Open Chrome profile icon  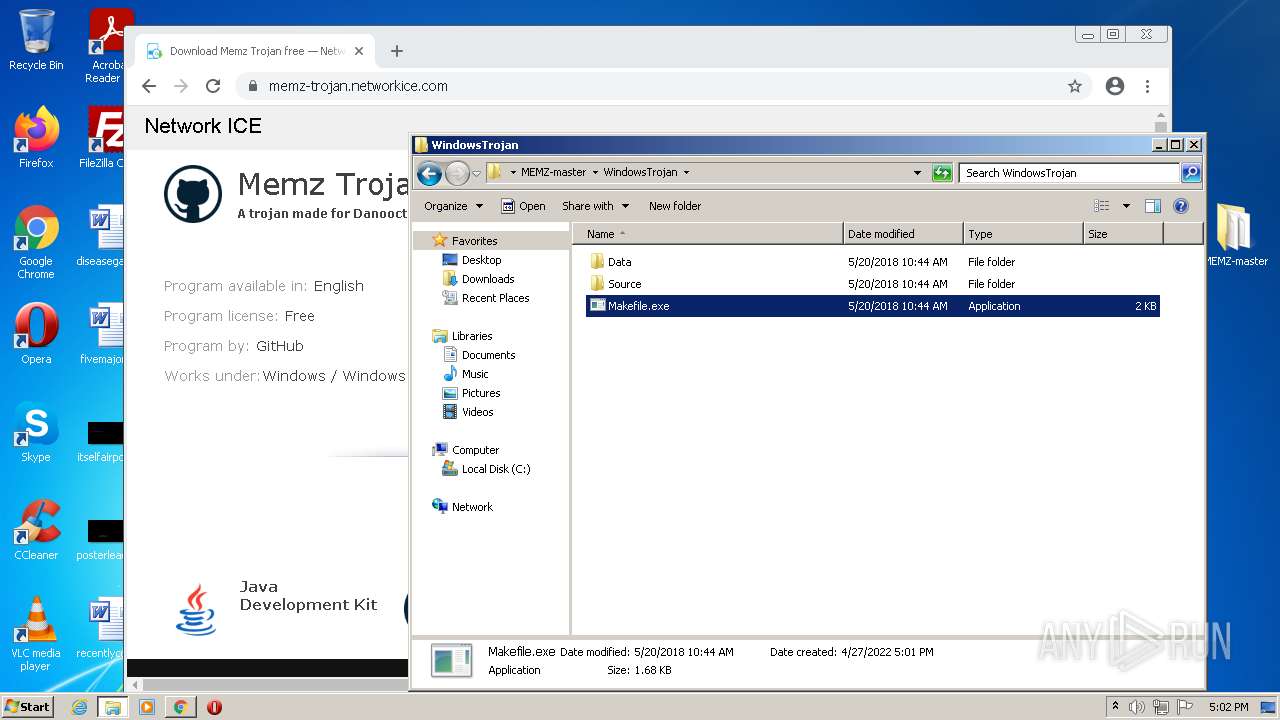click(1115, 86)
